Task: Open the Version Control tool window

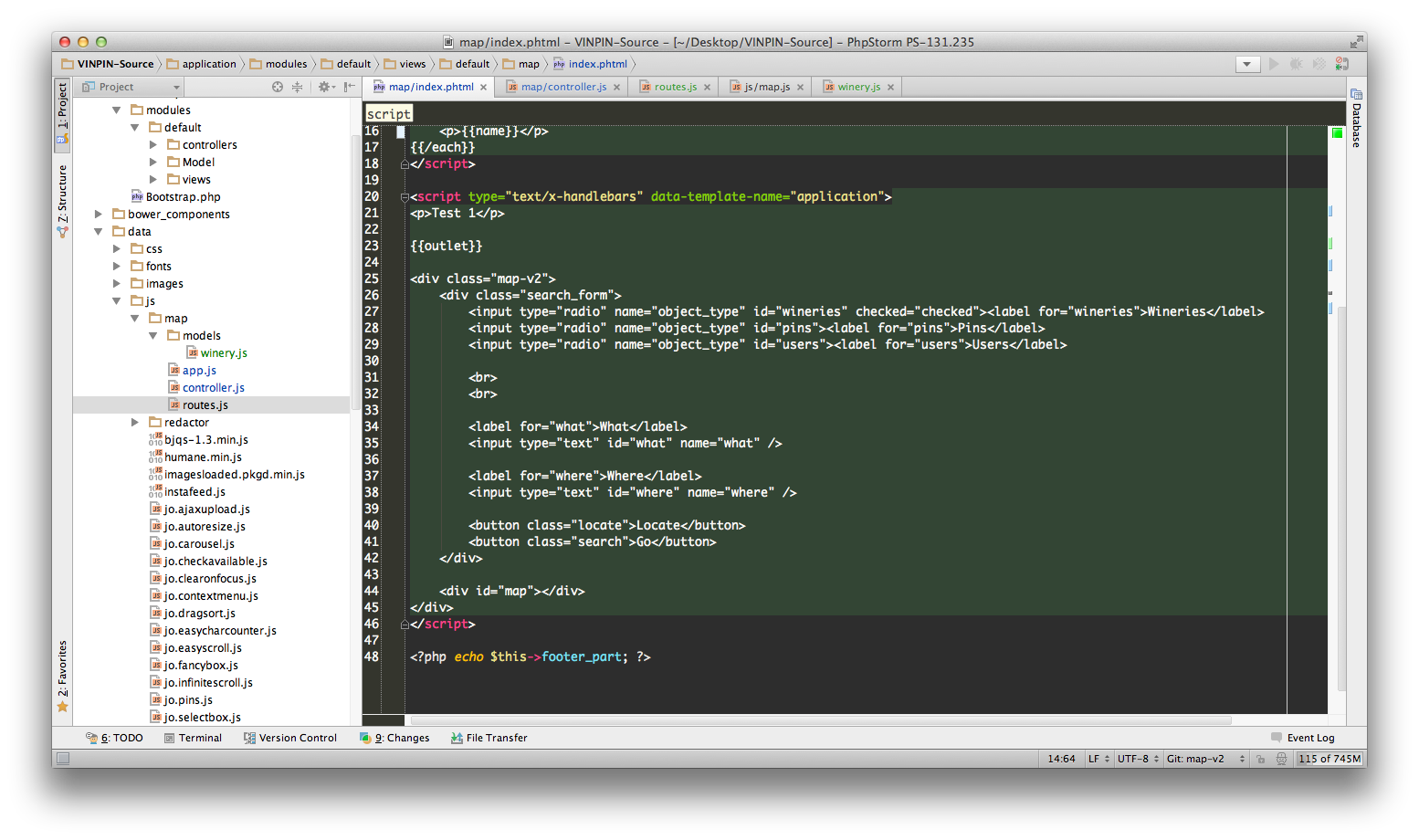Action: coord(290,738)
